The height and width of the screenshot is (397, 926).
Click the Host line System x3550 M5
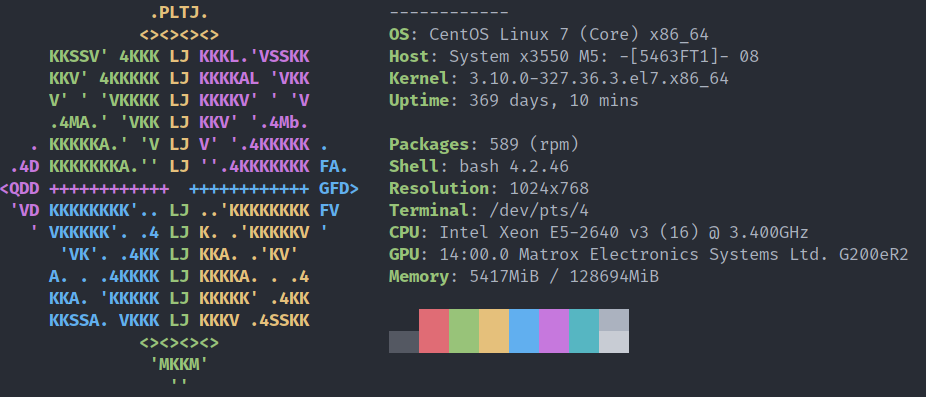point(573,57)
